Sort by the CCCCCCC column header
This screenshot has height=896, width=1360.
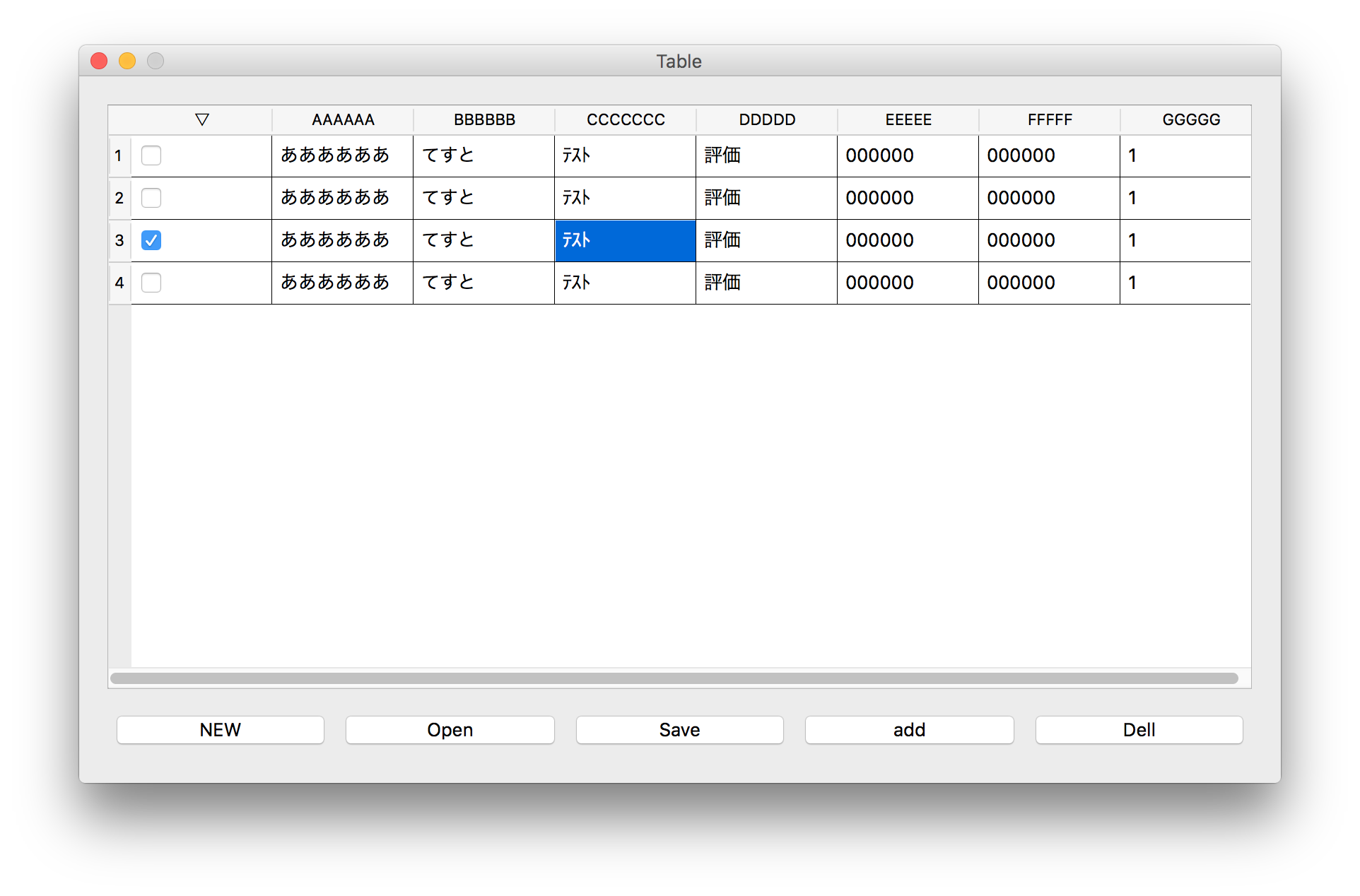click(x=626, y=119)
